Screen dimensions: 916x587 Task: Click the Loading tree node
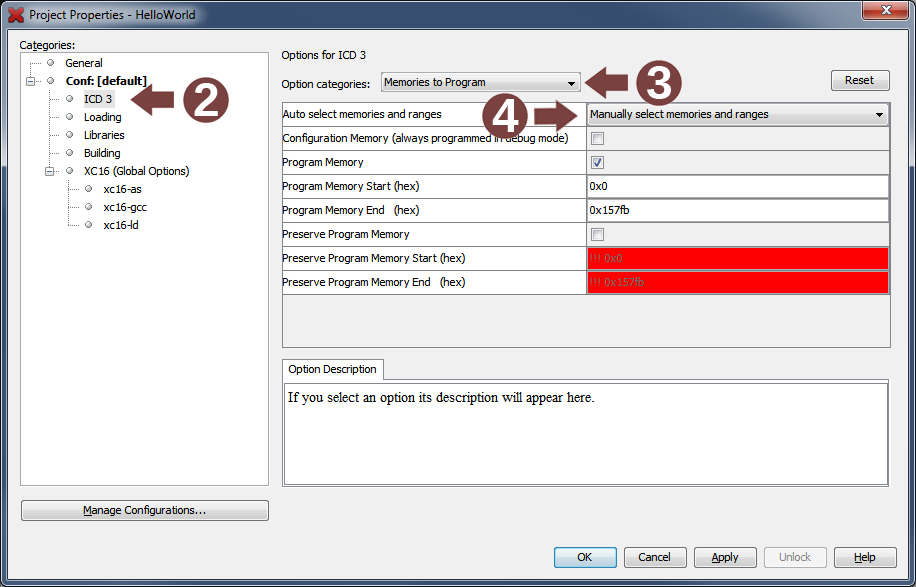point(102,117)
